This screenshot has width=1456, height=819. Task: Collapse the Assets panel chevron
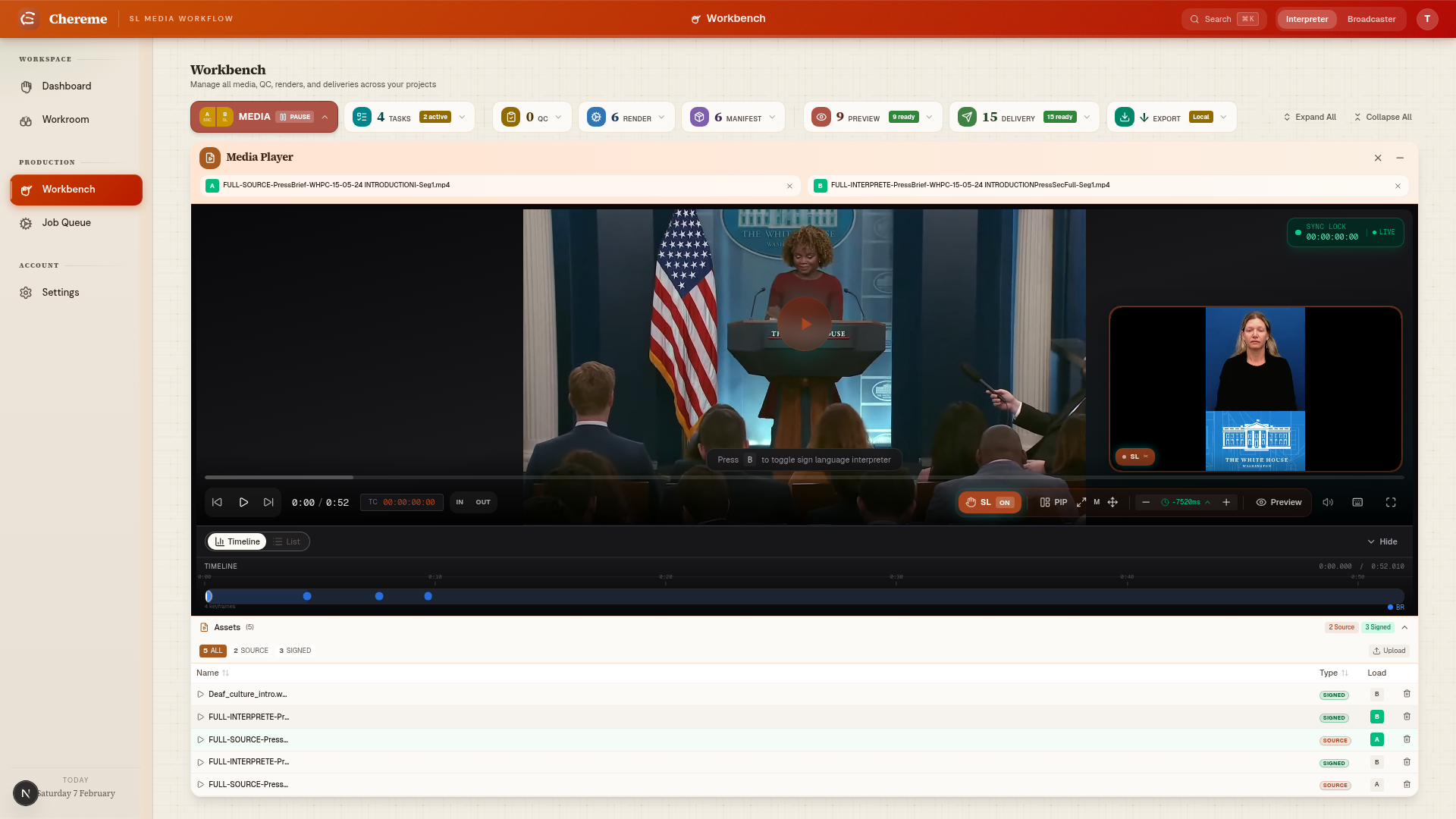[1404, 628]
